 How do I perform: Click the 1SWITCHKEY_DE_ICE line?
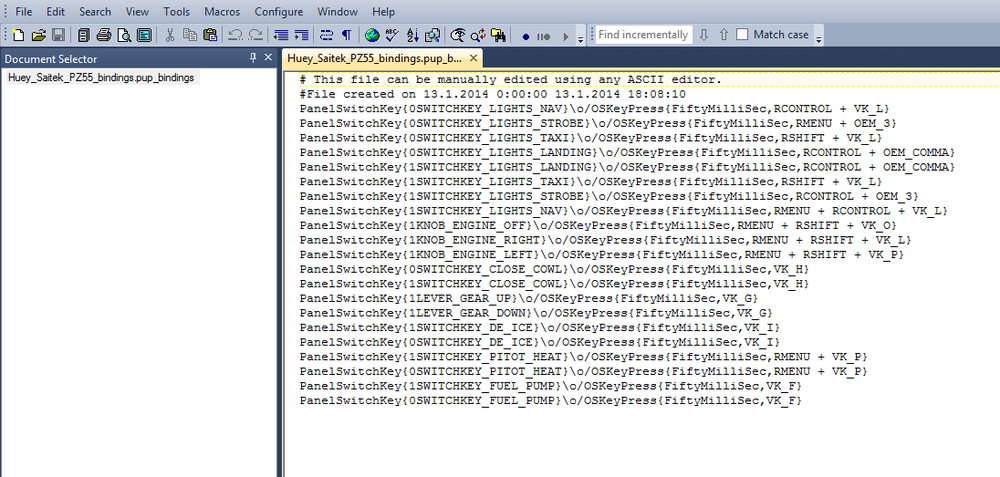[540, 328]
